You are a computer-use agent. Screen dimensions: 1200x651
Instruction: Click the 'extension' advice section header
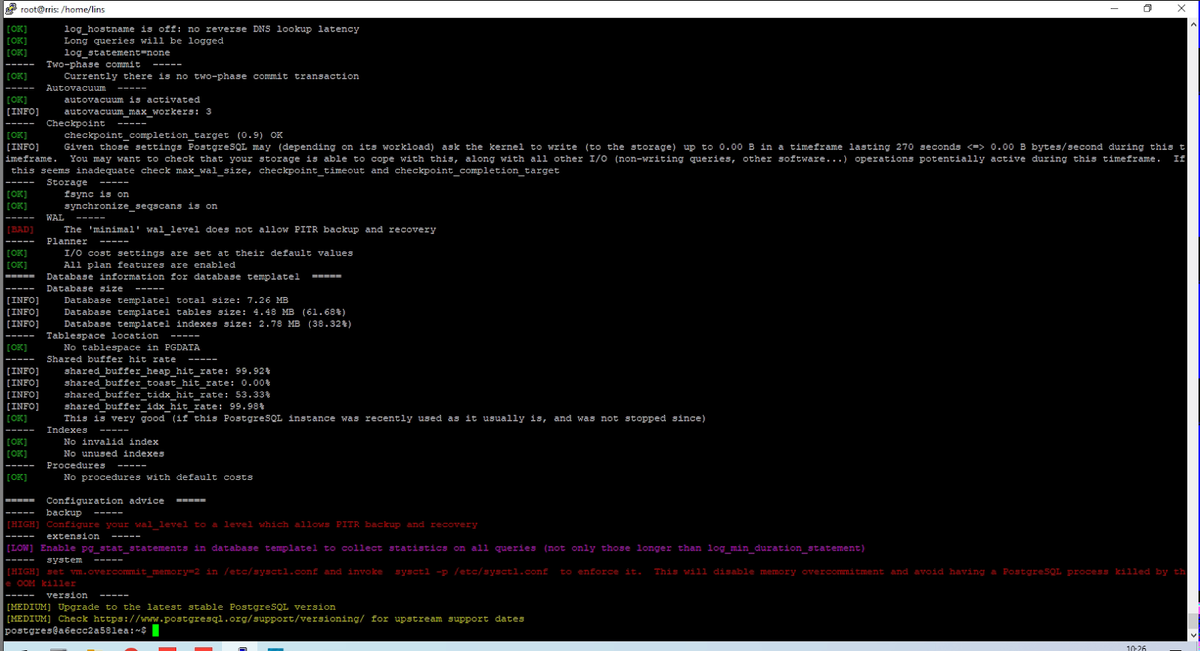pos(72,536)
